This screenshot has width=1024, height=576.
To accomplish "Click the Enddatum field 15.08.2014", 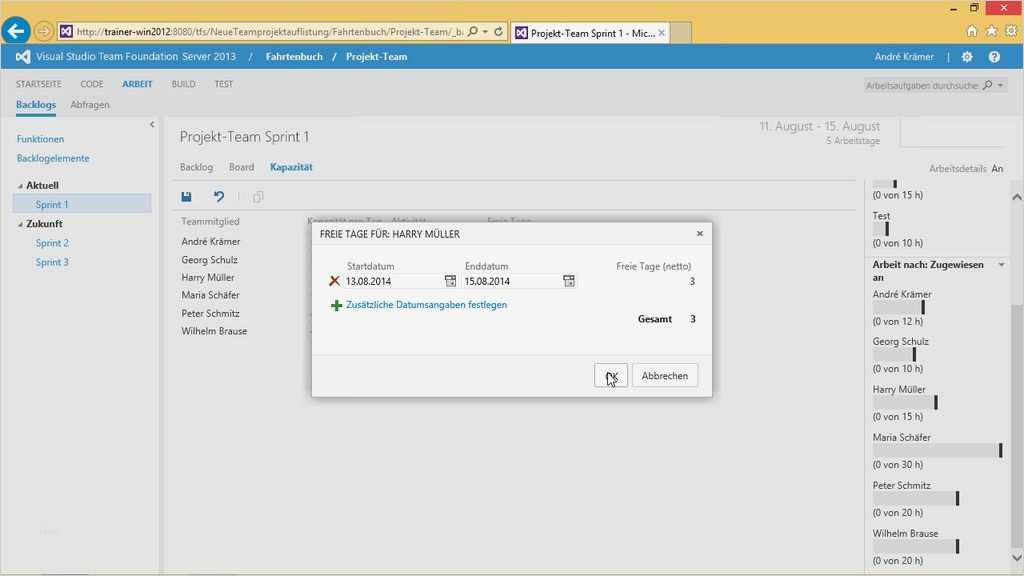I will [512, 281].
